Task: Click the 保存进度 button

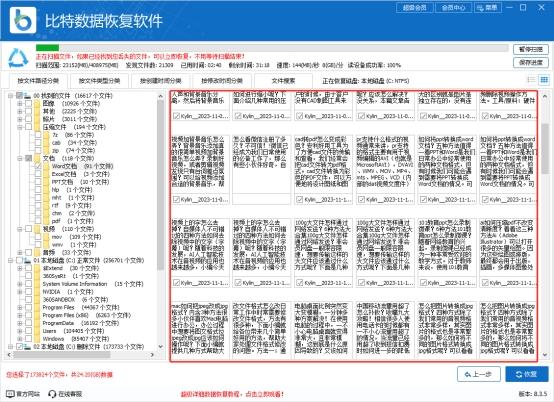Action: 531,63
